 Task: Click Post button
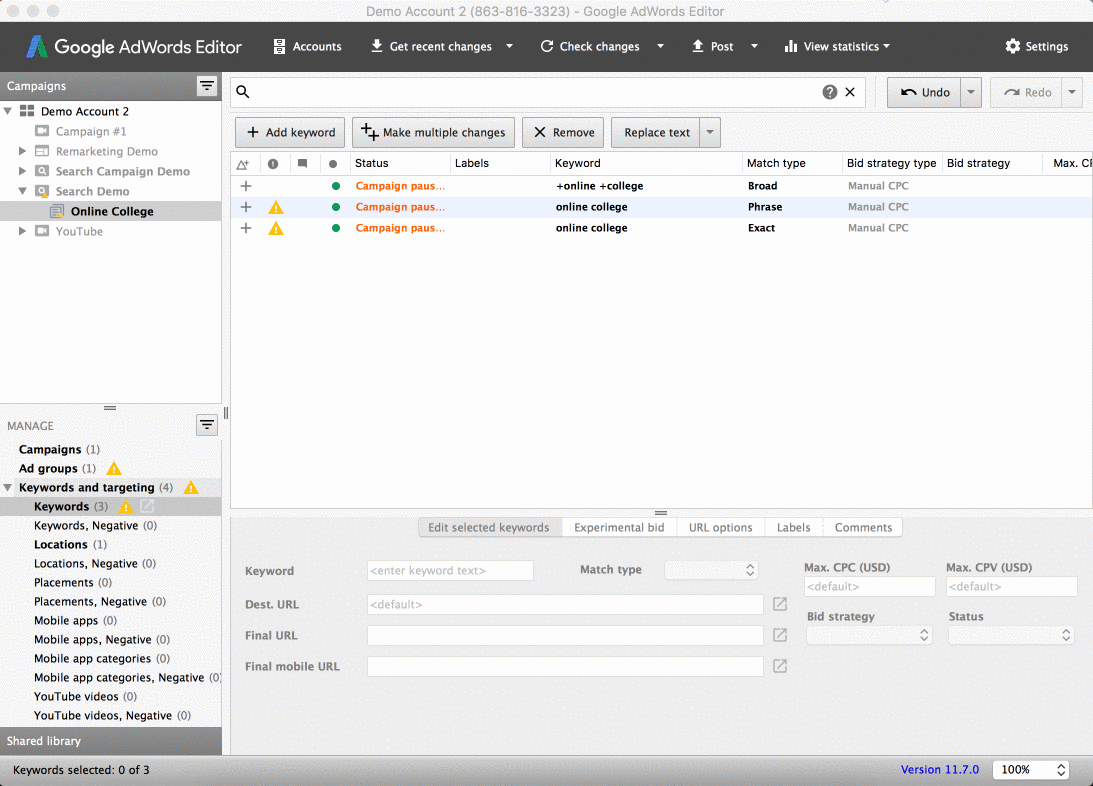712,47
